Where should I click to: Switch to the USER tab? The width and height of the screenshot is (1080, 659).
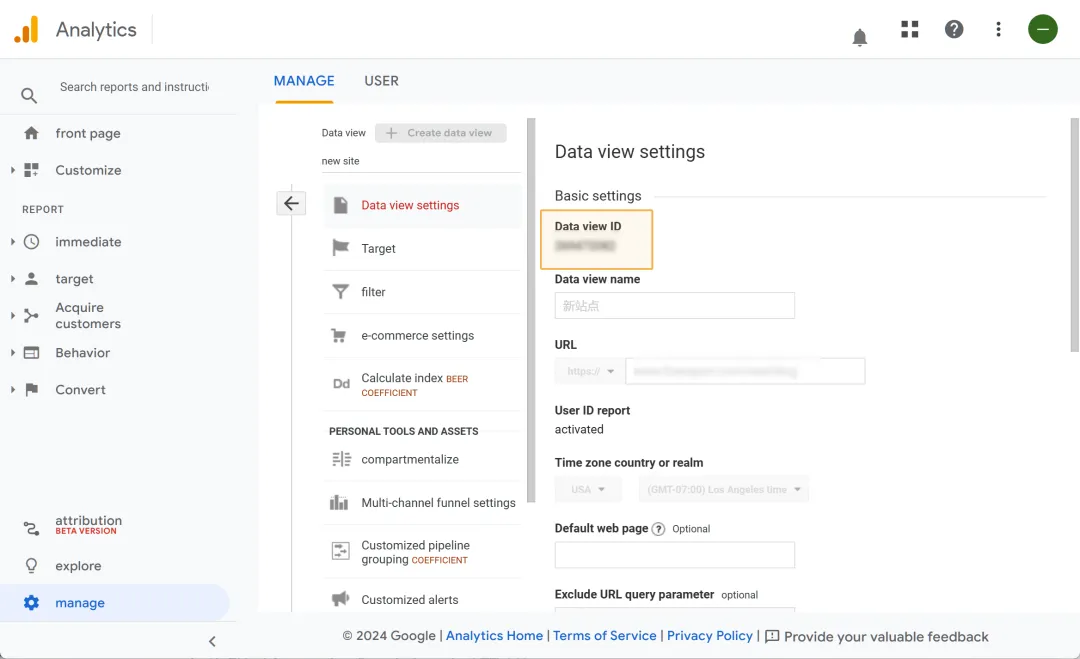381,81
